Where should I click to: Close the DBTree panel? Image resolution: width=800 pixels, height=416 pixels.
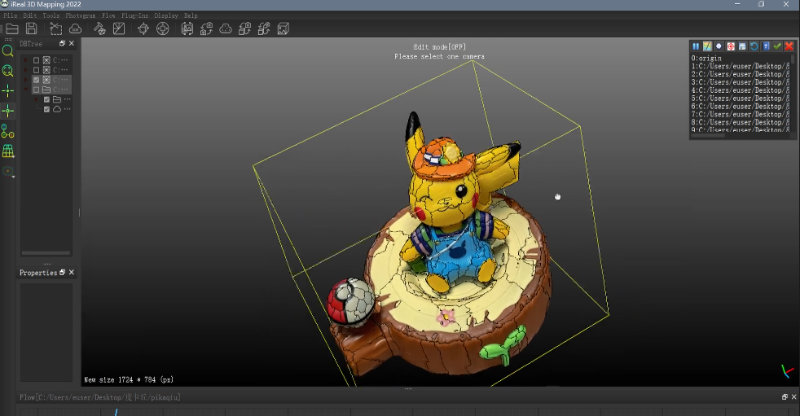click(x=71, y=43)
